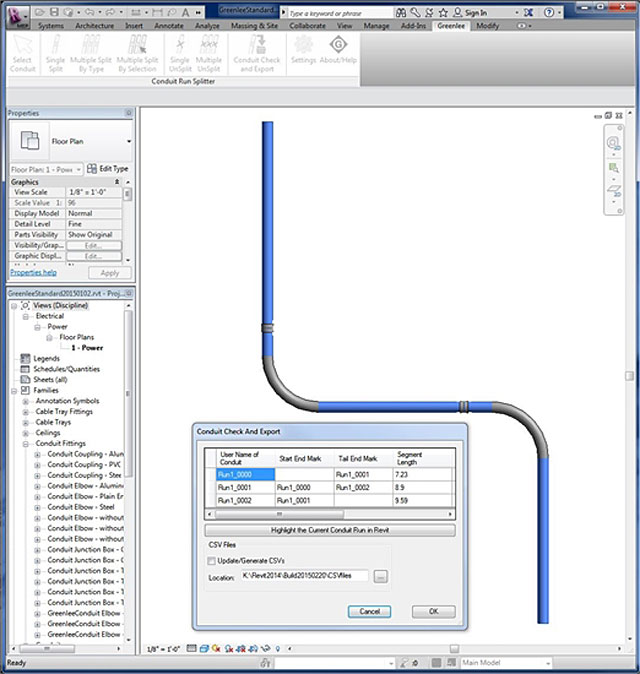Click the 1/8" = 1'-0" view scale in status bar

click(163, 649)
